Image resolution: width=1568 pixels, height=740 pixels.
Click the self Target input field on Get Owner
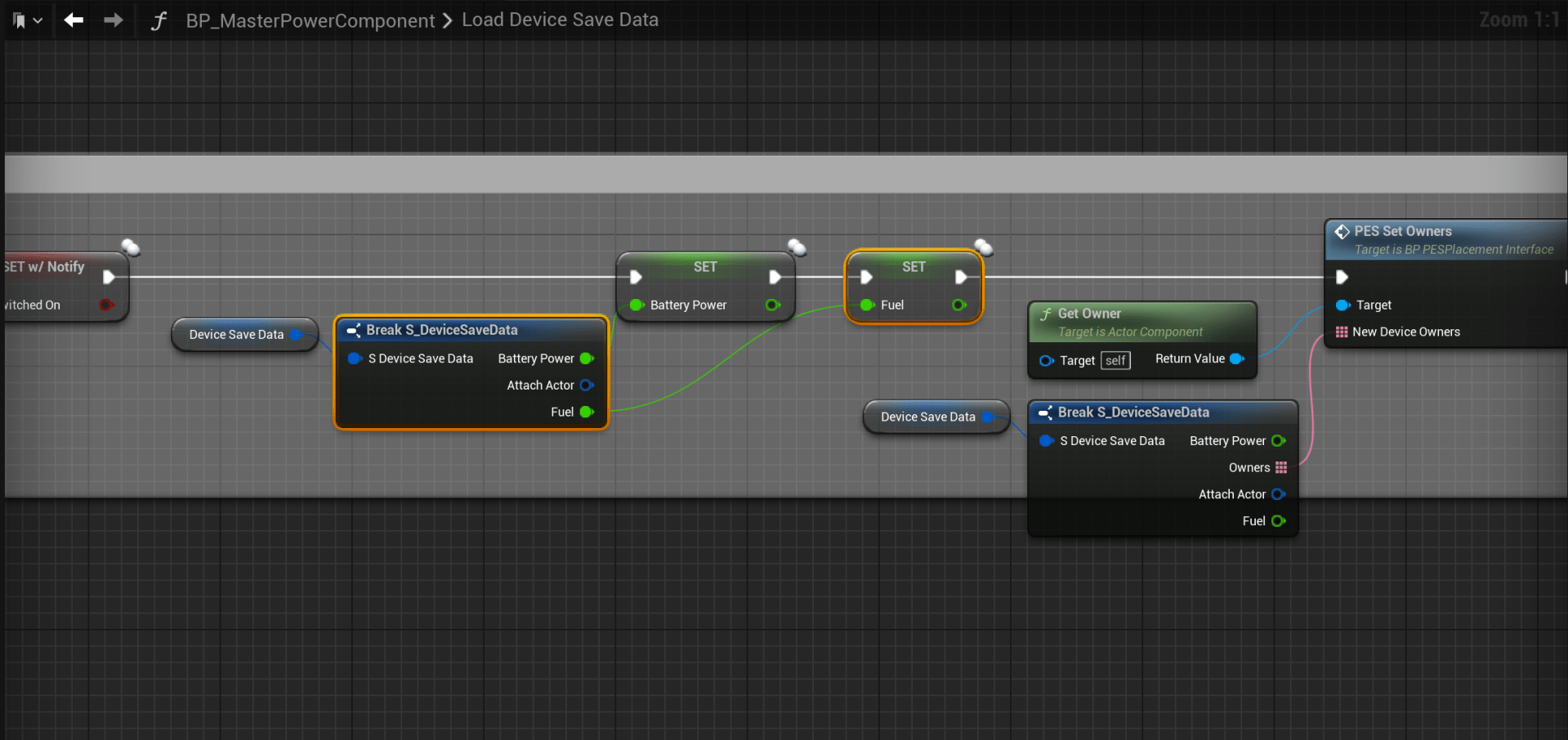(x=1115, y=360)
